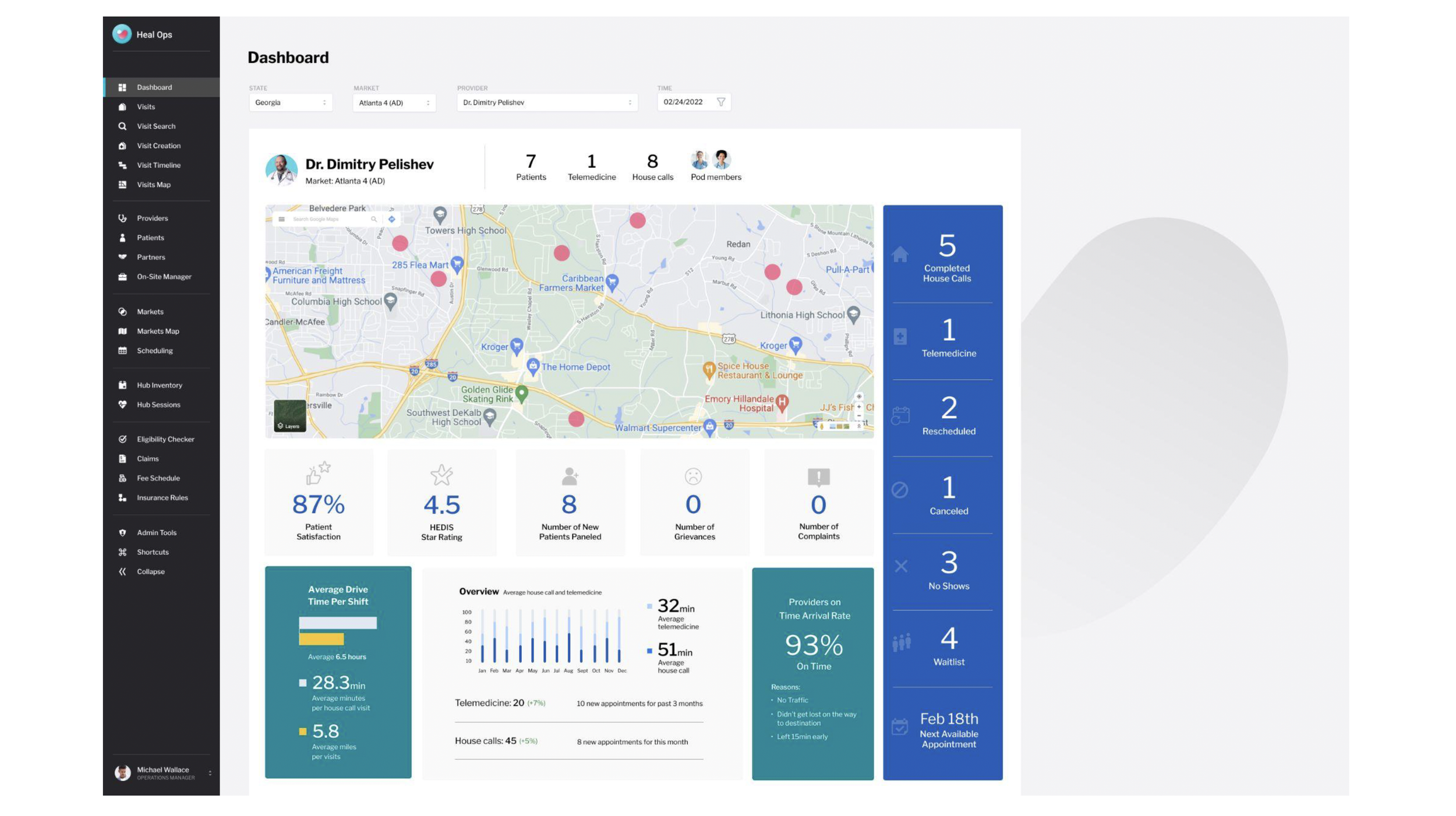This screenshot has height=816, width=1456.
Task: Click the Insurance Rules link
Action: 162,498
